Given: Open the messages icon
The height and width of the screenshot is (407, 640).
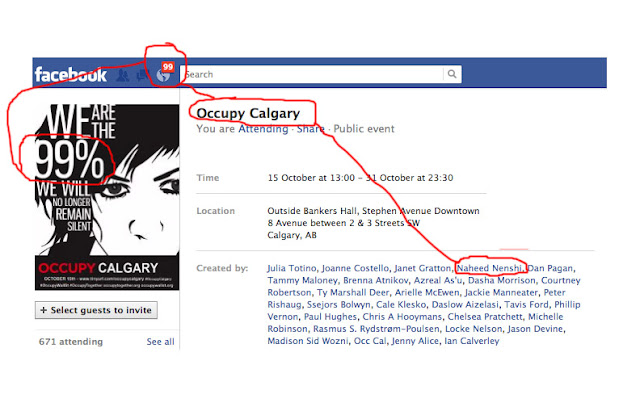Looking at the screenshot, I should [x=142, y=74].
